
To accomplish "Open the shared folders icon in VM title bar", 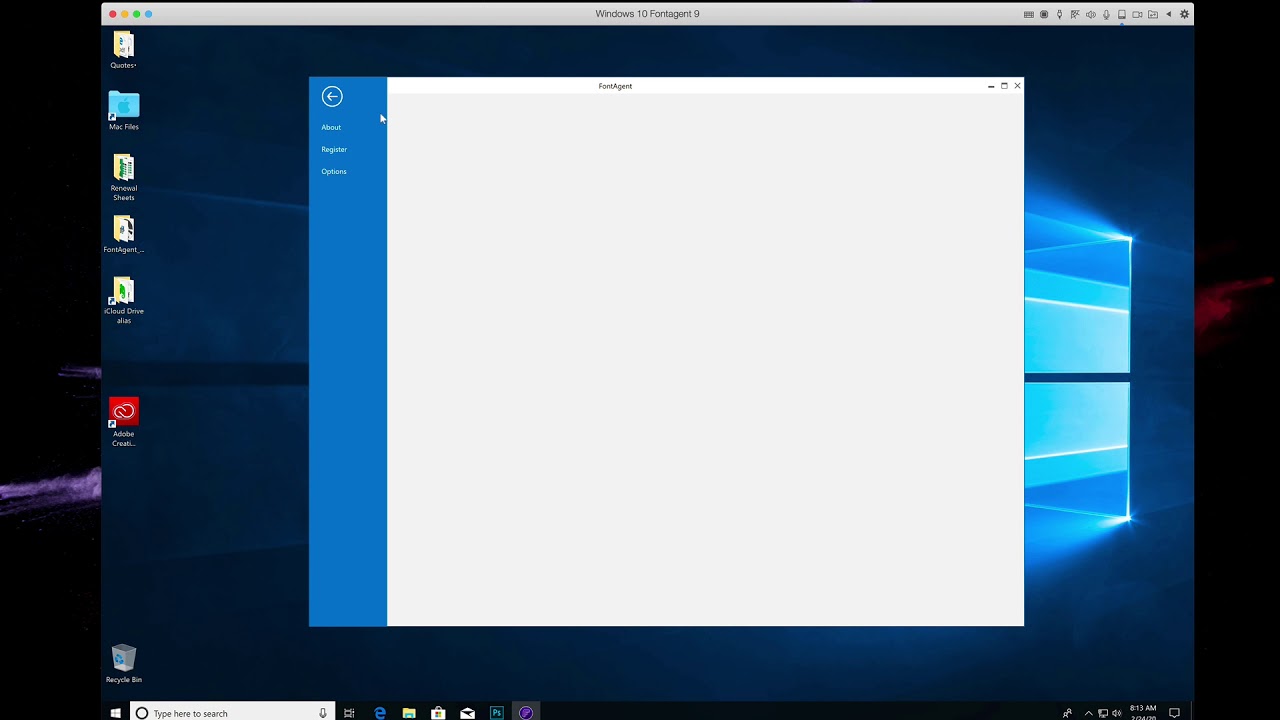I will coord(1153,14).
